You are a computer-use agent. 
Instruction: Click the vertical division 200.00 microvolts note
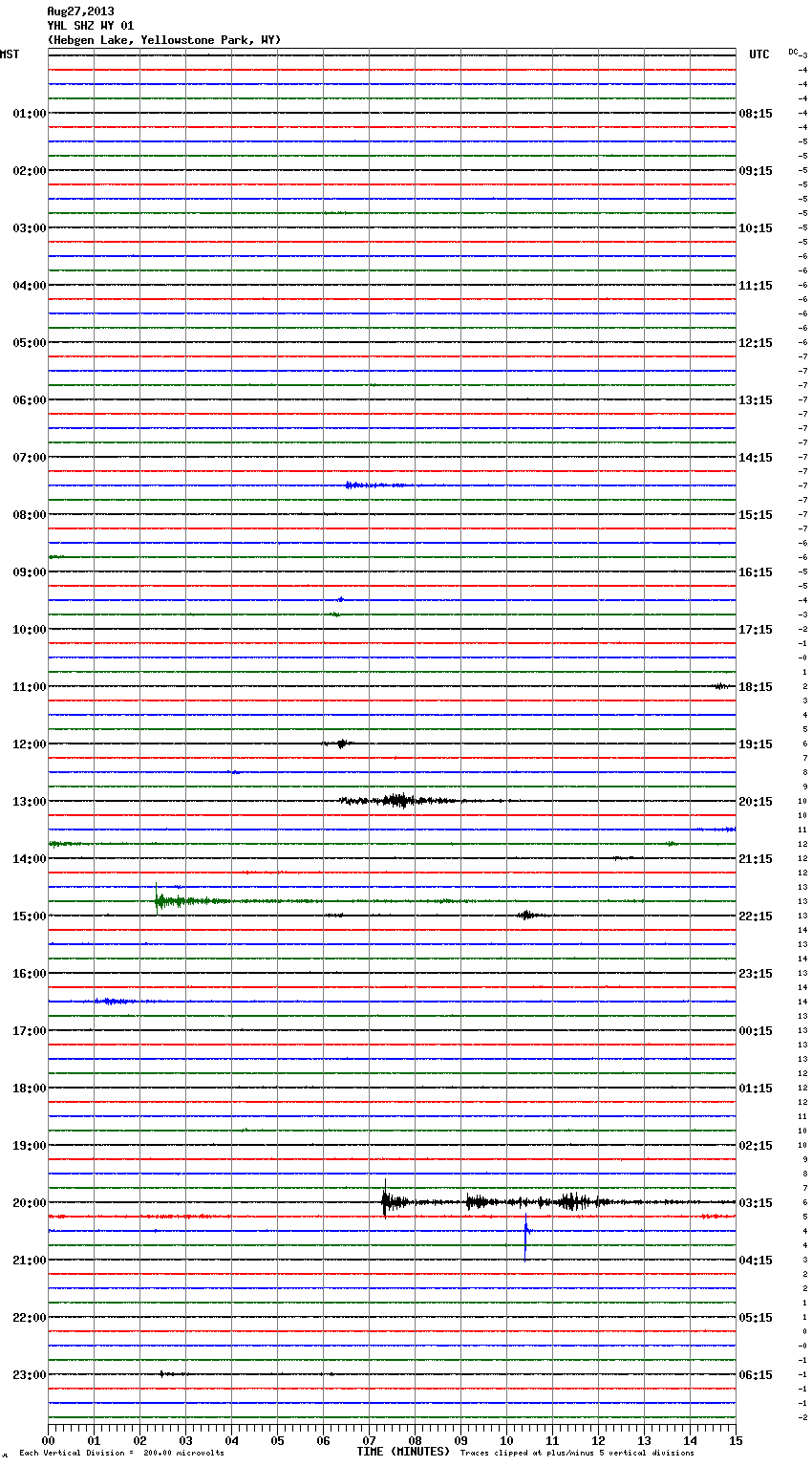(x=122, y=1454)
